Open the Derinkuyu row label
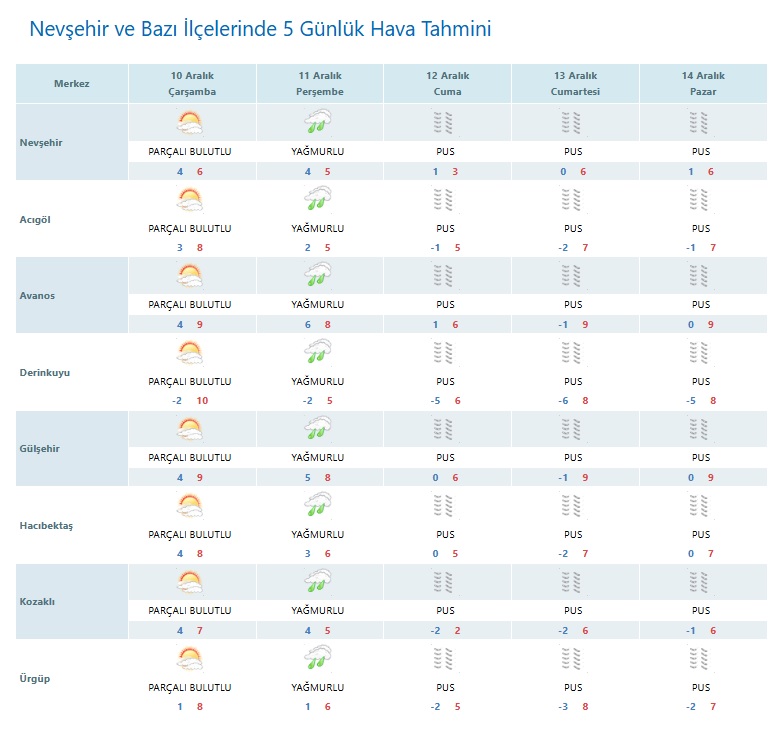 point(45,372)
